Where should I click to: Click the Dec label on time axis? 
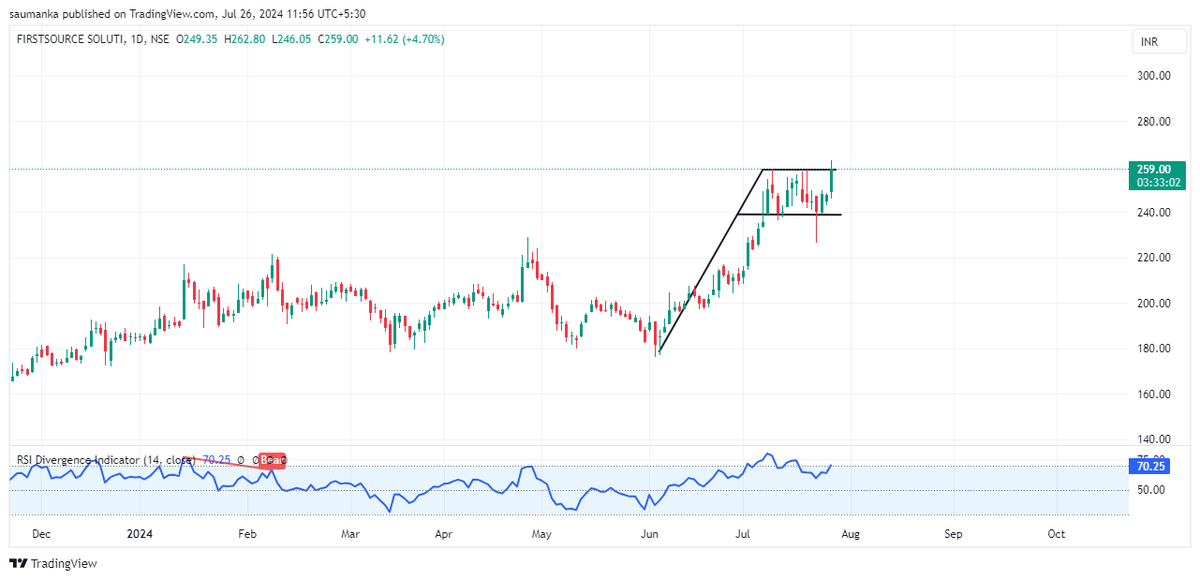click(x=41, y=534)
